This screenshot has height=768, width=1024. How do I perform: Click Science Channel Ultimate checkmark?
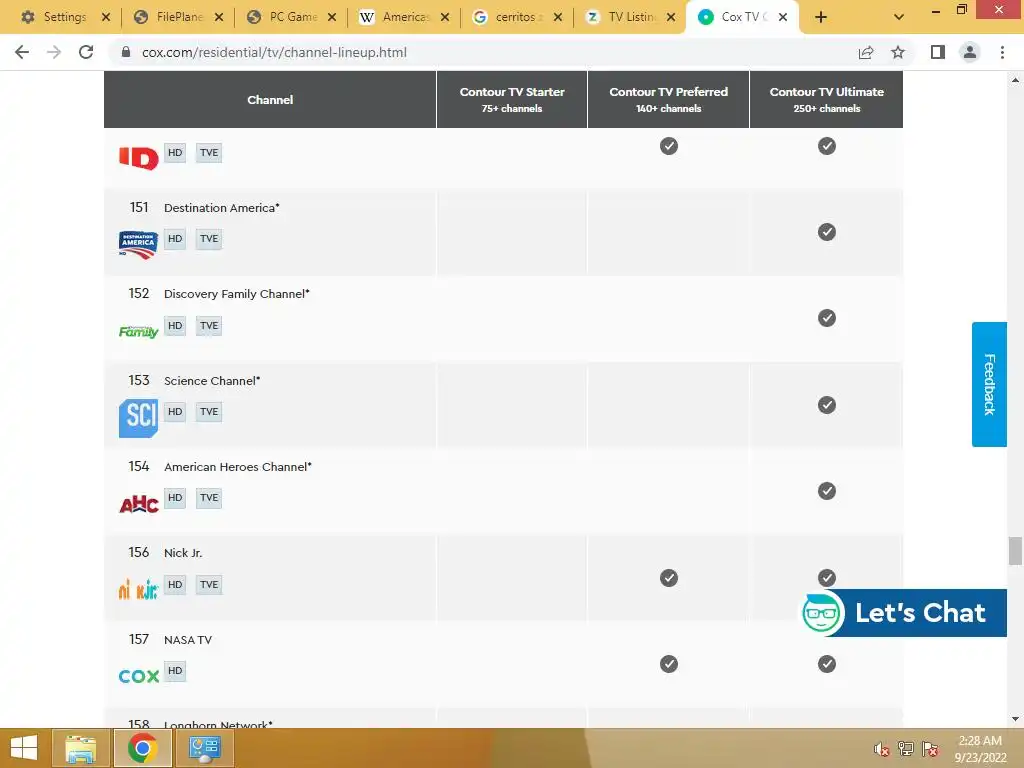click(x=827, y=405)
